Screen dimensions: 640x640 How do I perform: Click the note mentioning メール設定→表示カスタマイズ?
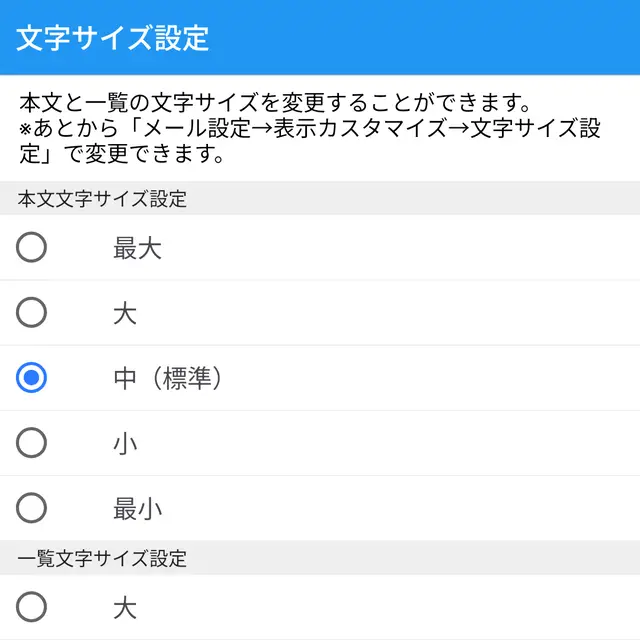[x=310, y=141]
